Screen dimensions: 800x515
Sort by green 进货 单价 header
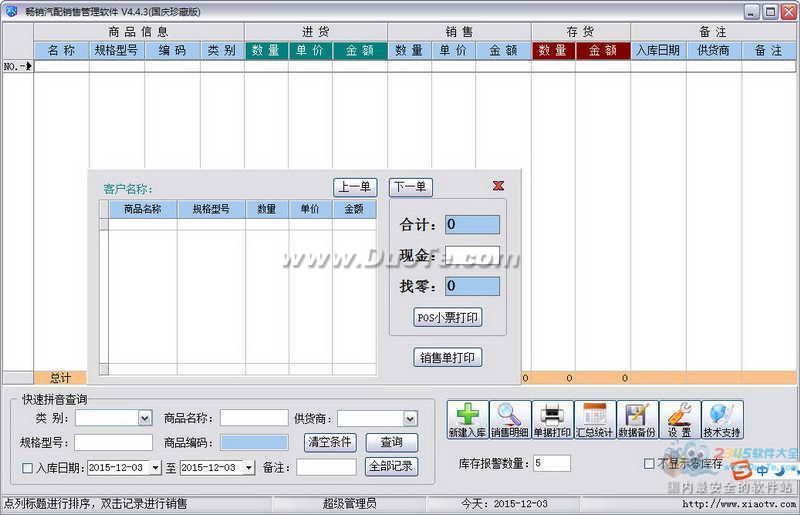pos(310,50)
